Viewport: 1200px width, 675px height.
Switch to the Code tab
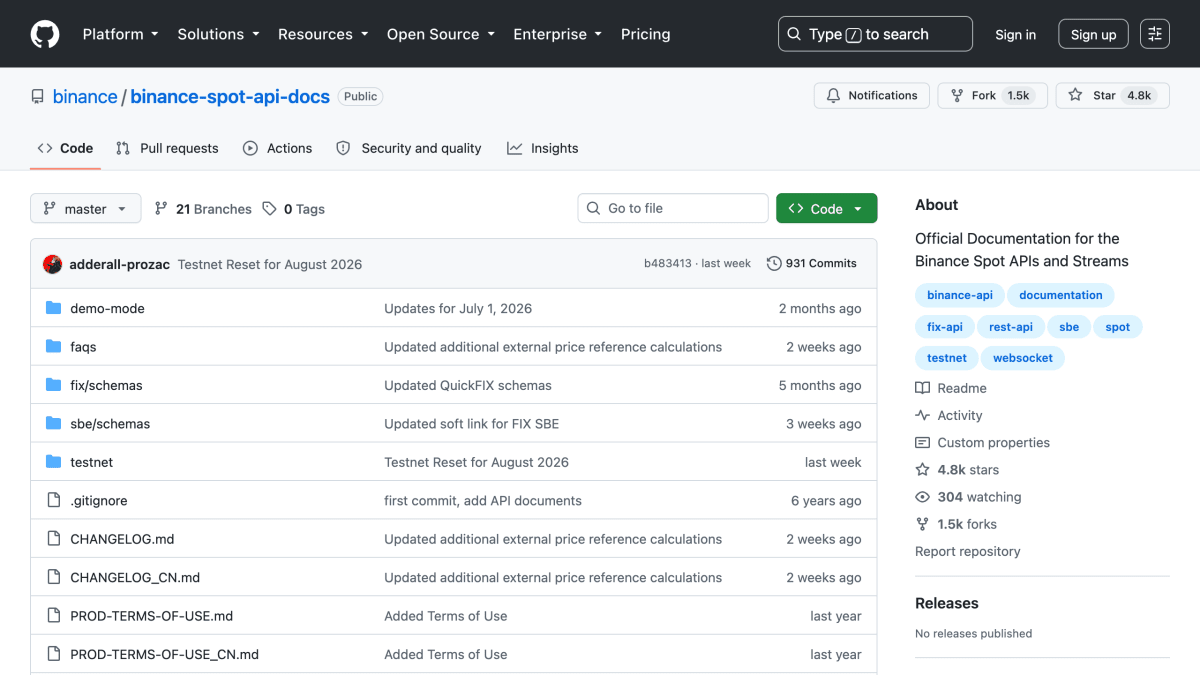coord(65,148)
